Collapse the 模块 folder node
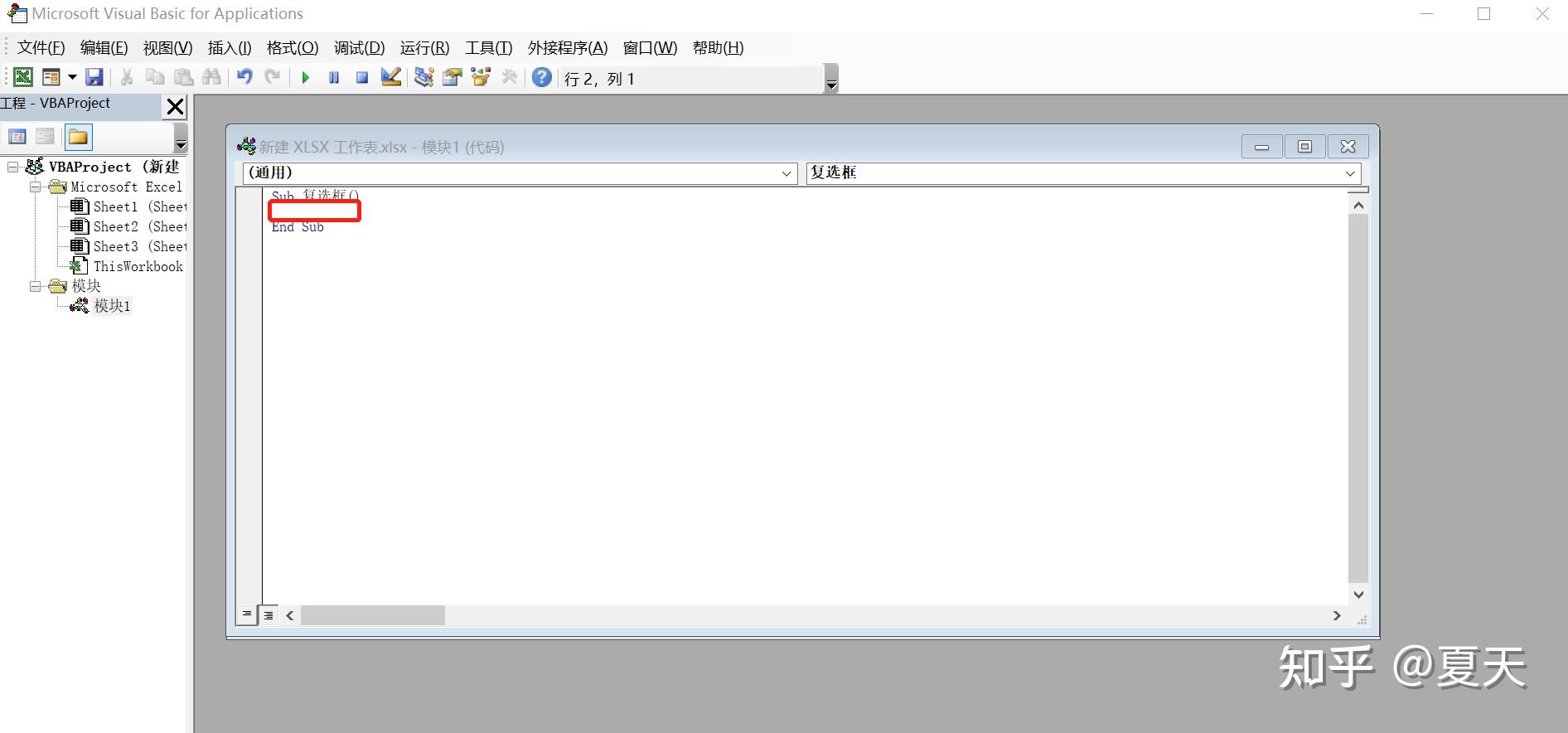This screenshot has width=1568, height=733. 36,286
